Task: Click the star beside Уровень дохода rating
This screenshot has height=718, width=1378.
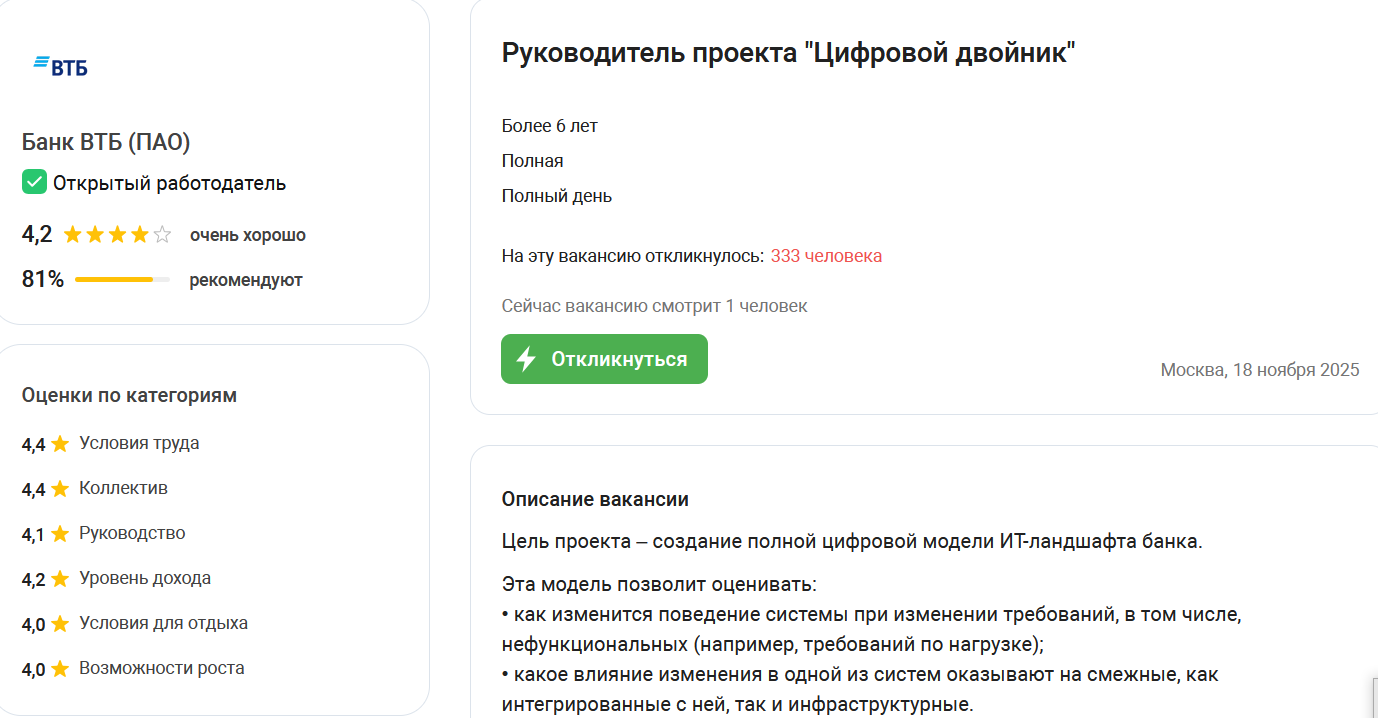Action: click(60, 577)
